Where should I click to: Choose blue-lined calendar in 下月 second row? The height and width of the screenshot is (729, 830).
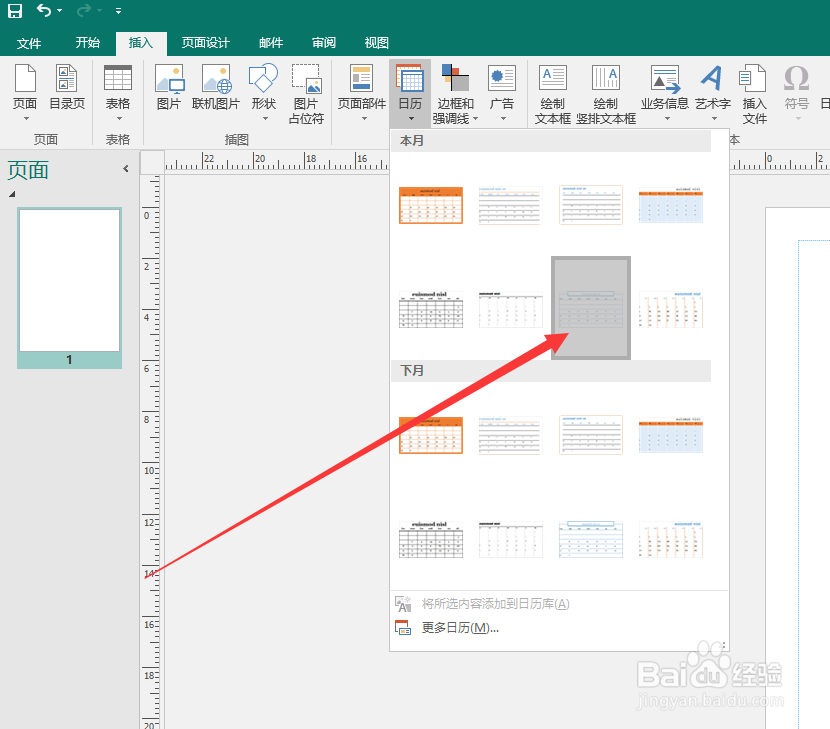[591, 539]
